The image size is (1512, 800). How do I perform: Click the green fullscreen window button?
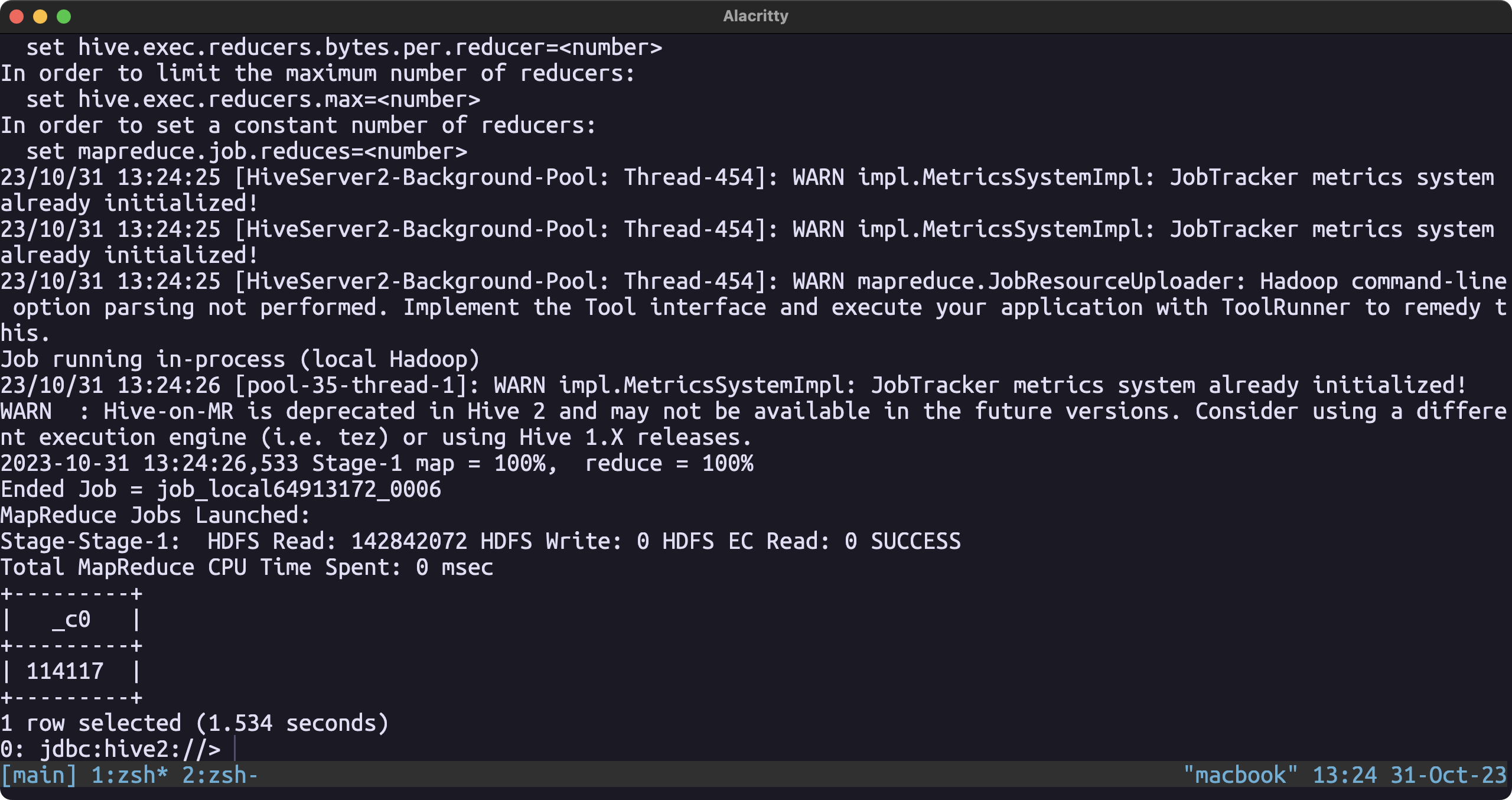click(x=64, y=17)
